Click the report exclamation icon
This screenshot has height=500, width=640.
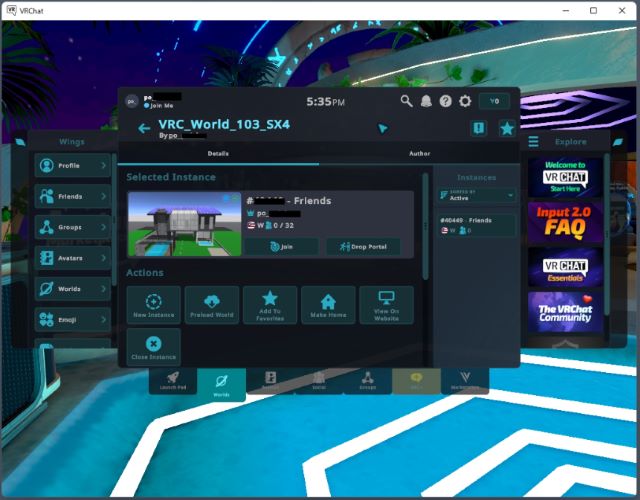click(x=478, y=129)
